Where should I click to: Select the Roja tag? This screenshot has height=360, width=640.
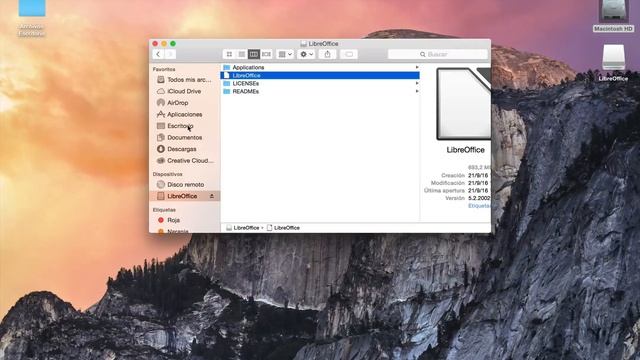(184, 220)
